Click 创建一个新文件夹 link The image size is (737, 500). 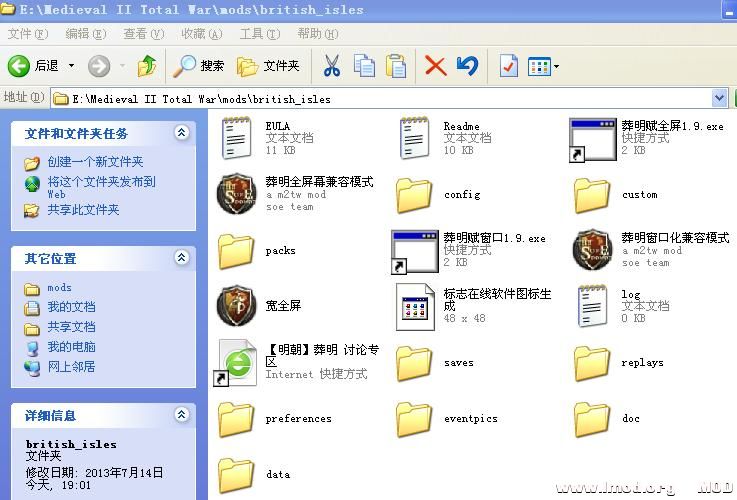tap(95, 162)
